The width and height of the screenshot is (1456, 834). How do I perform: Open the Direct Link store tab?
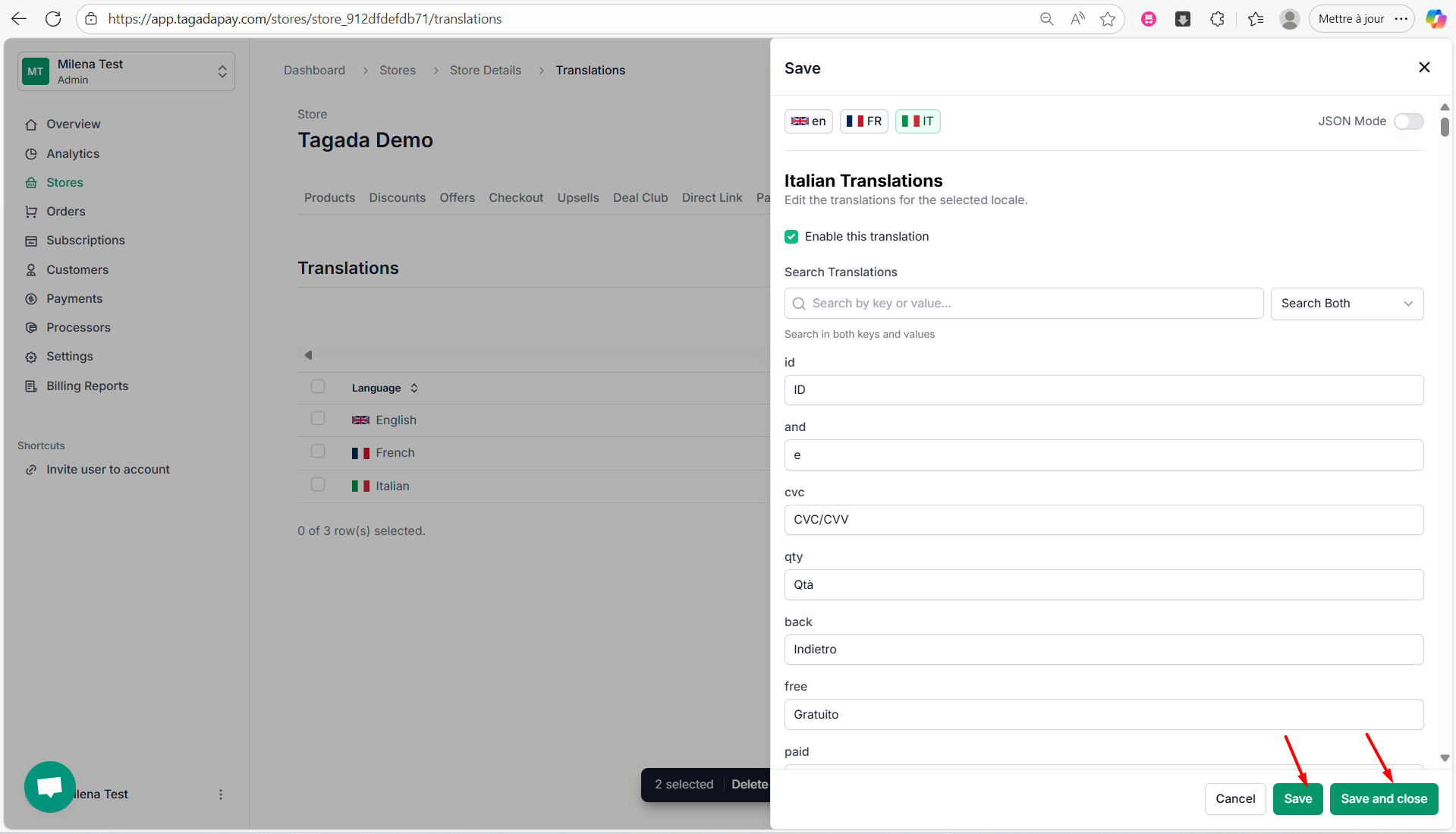(712, 197)
